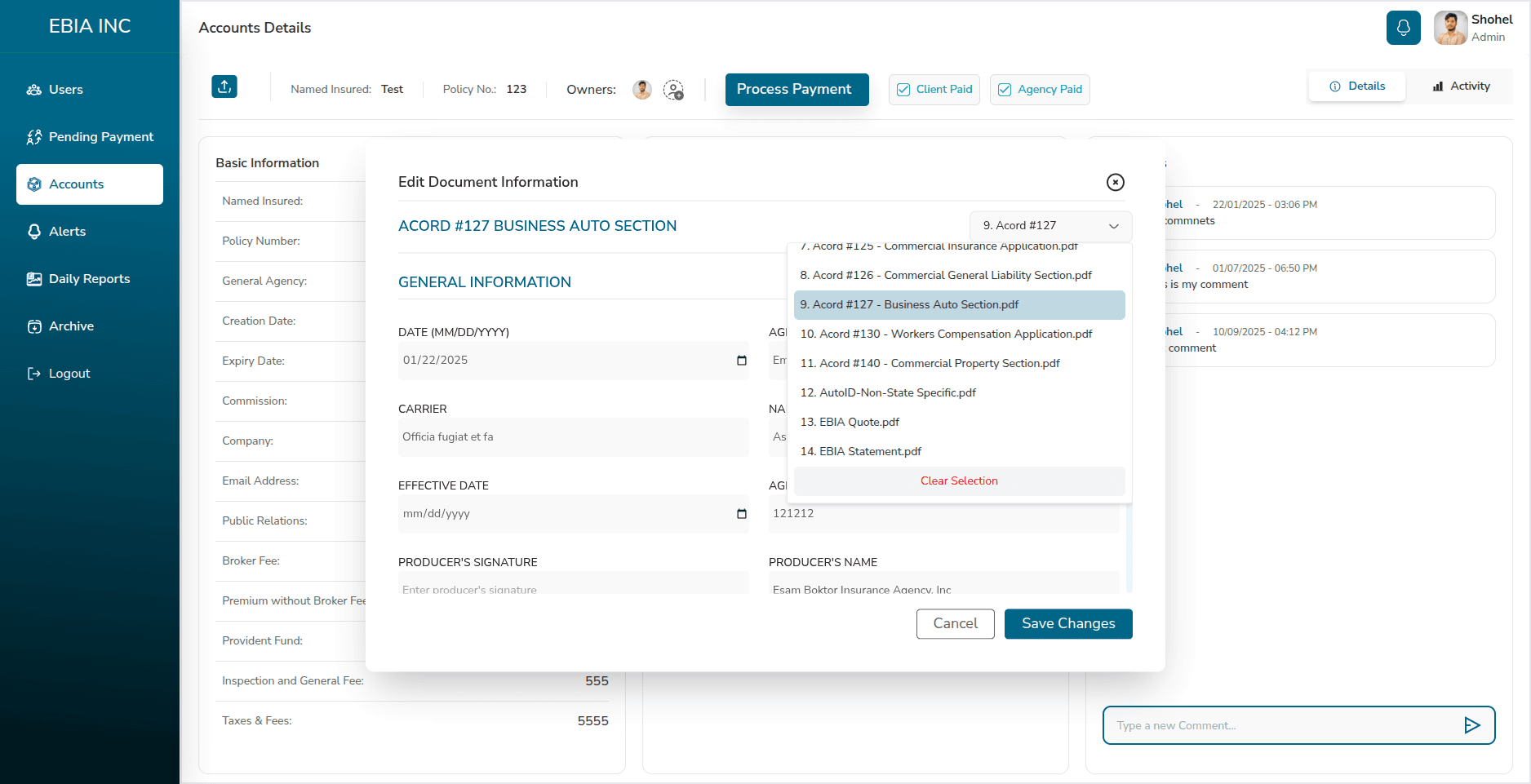
Task: Click the PRODUCER'S SIGNATURE input field
Action: point(573,582)
